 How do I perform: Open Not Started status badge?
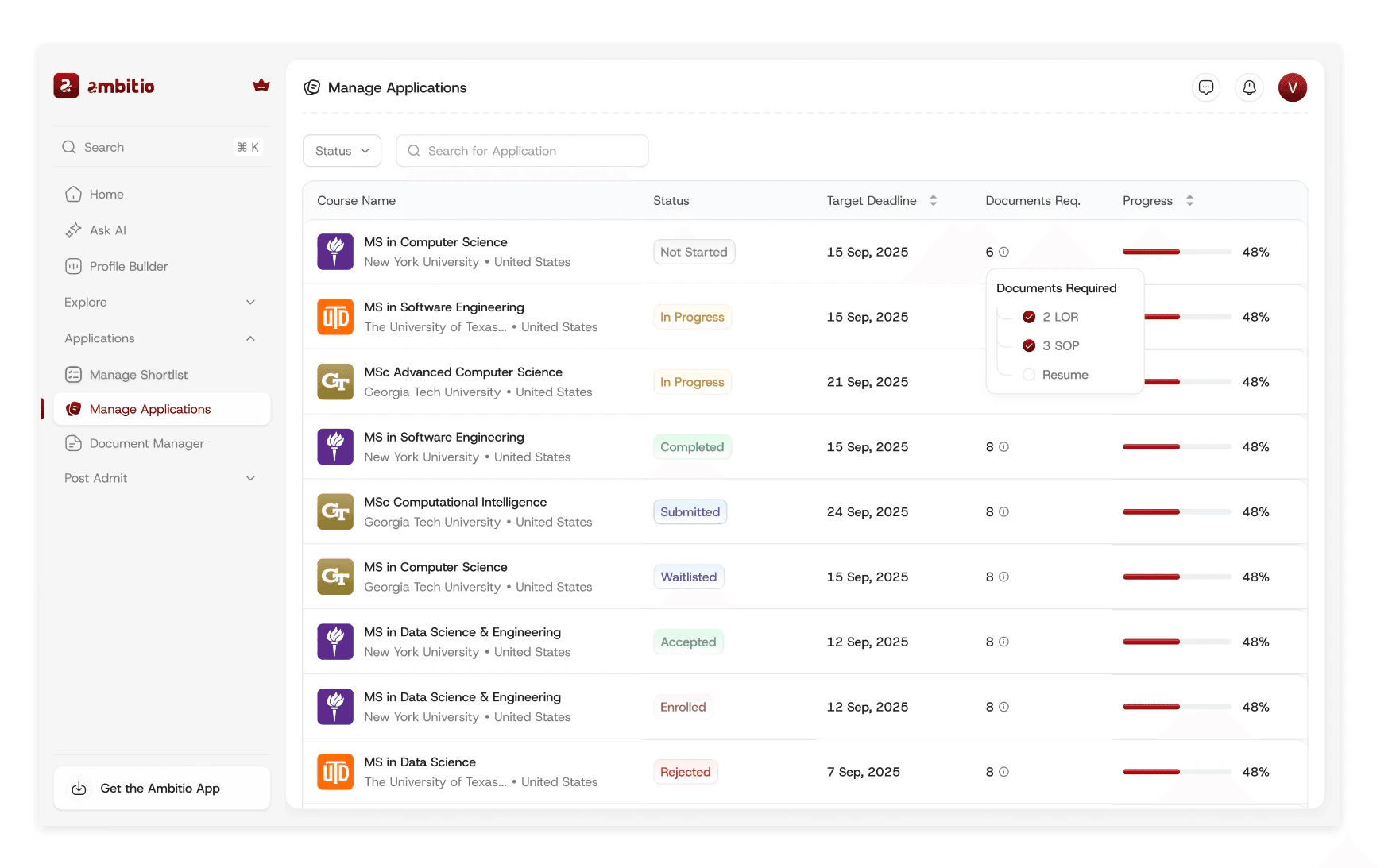tap(694, 252)
